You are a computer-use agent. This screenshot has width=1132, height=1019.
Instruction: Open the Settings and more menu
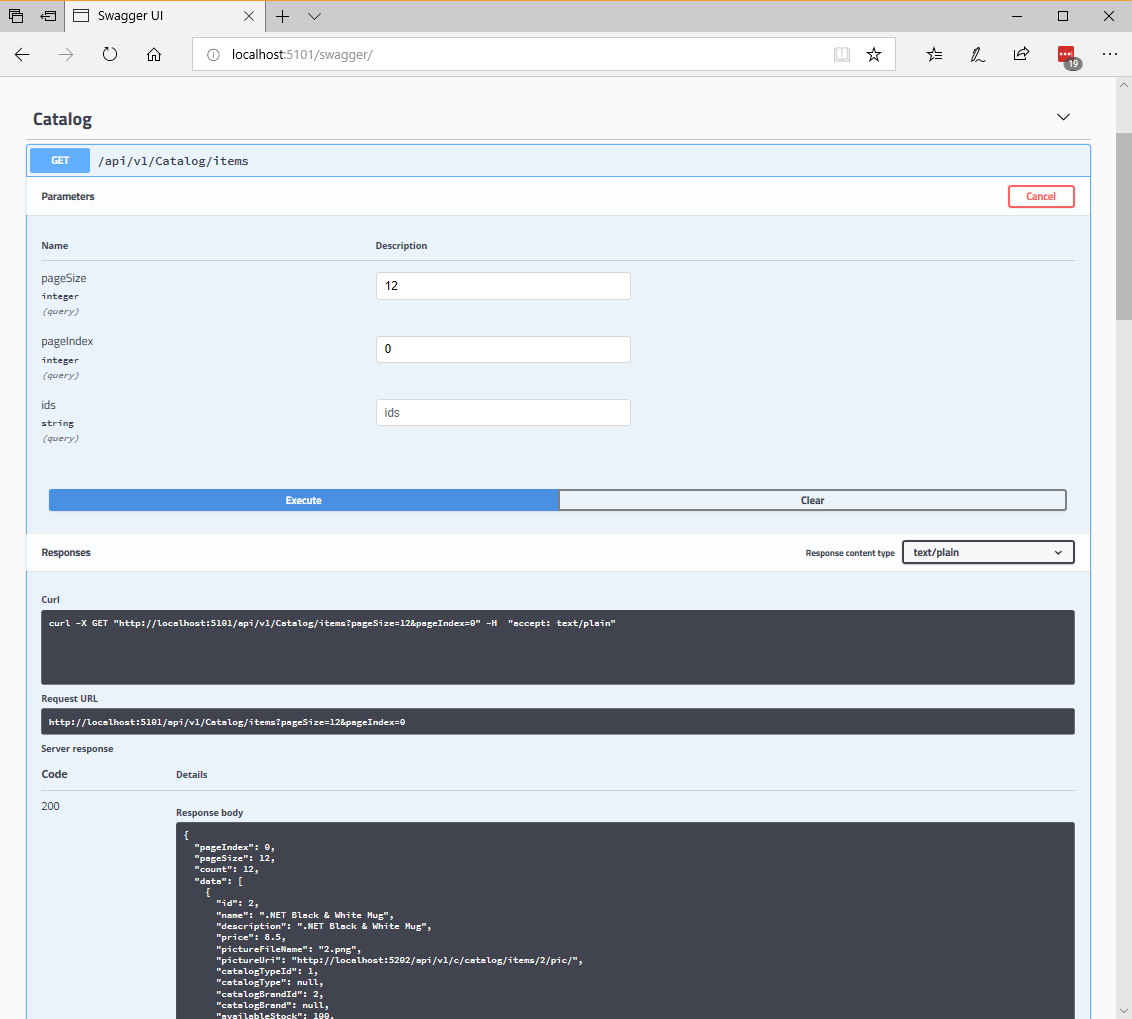(1110, 55)
